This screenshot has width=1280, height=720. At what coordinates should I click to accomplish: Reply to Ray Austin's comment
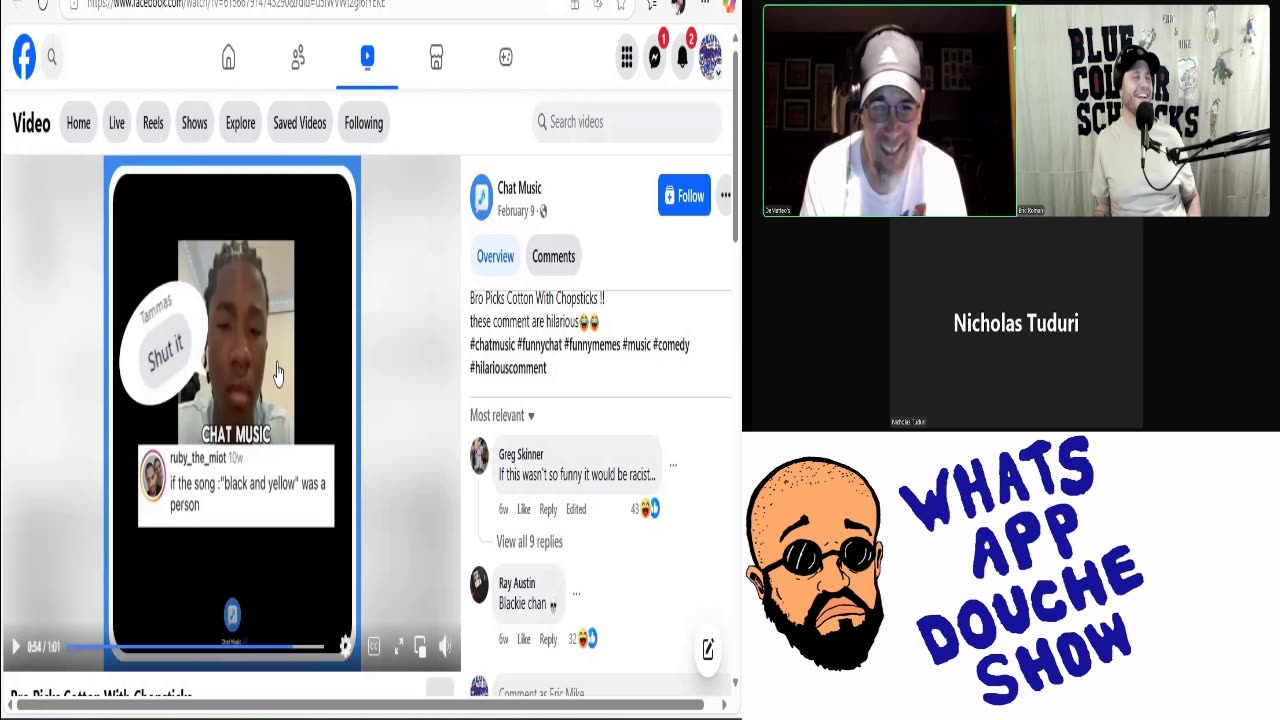[x=548, y=640]
